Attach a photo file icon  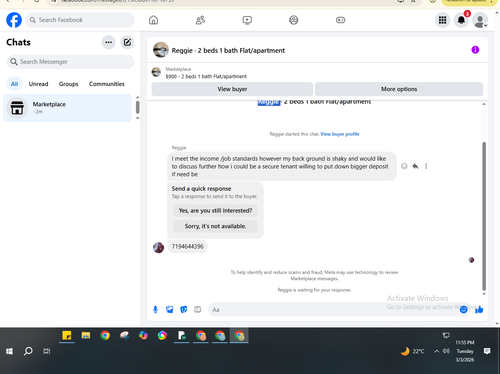(x=170, y=310)
